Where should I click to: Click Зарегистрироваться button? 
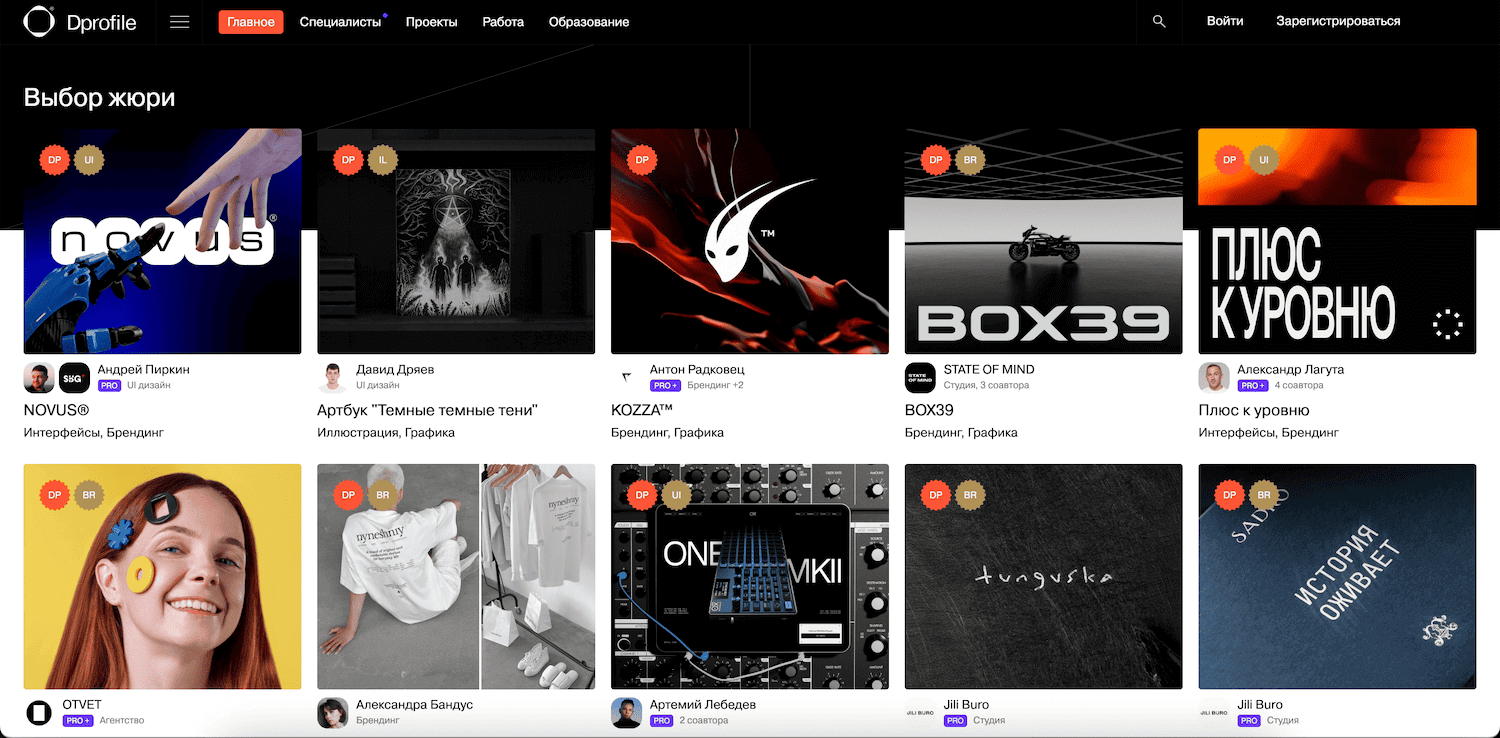(x=1338, y=21)
